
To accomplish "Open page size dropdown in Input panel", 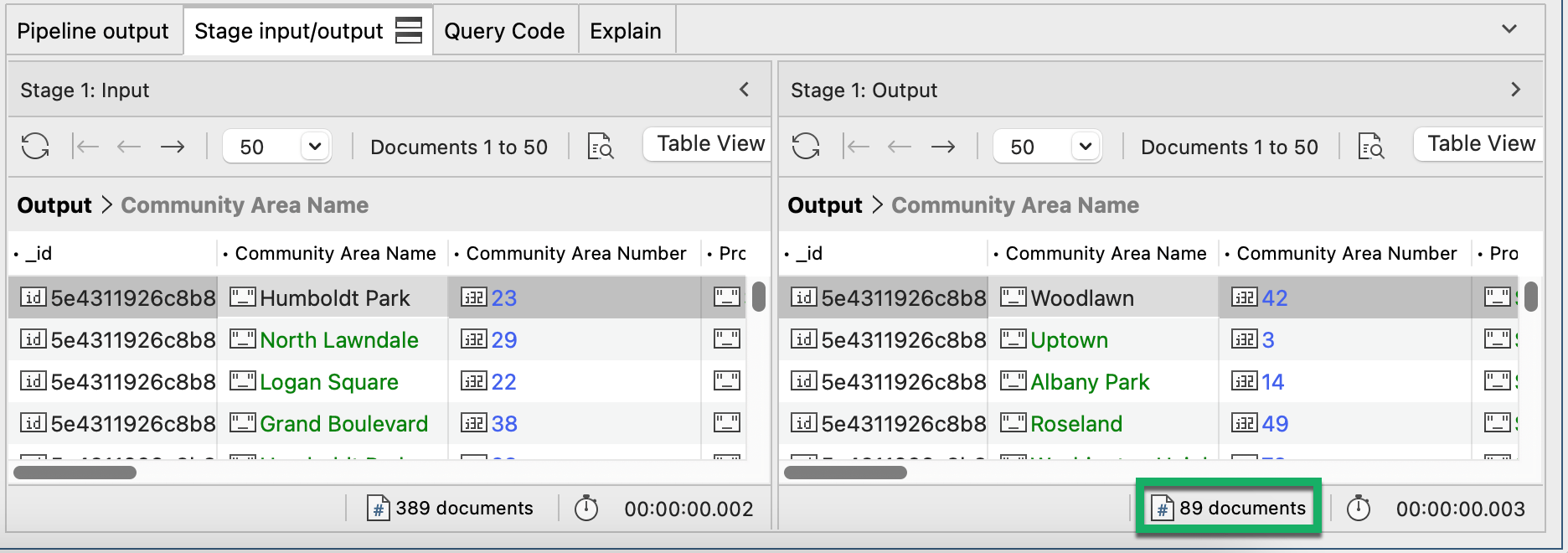I will (315, 147).
